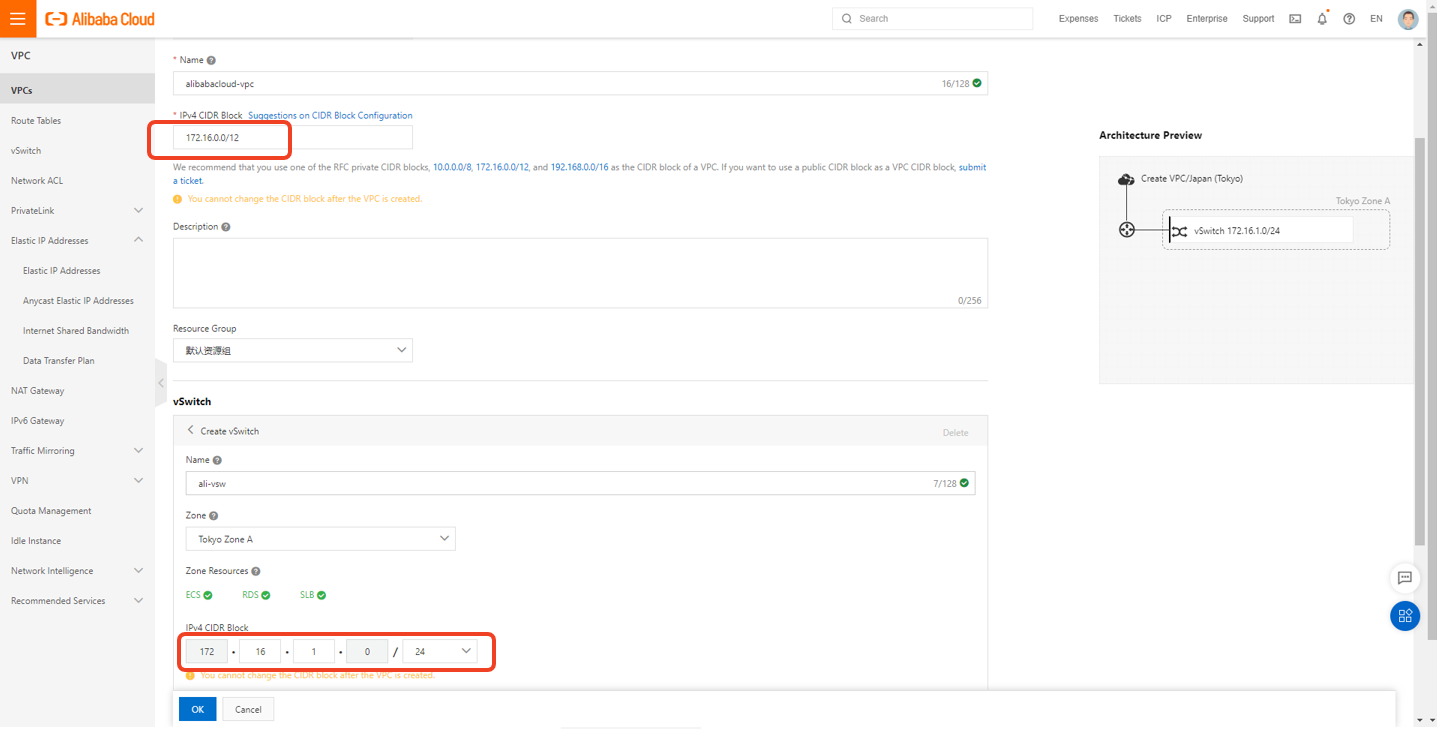Open the subnet mask dropdown showing 24
The height and width of the screenshot is (729, 1437).
(x=440, y=651)
